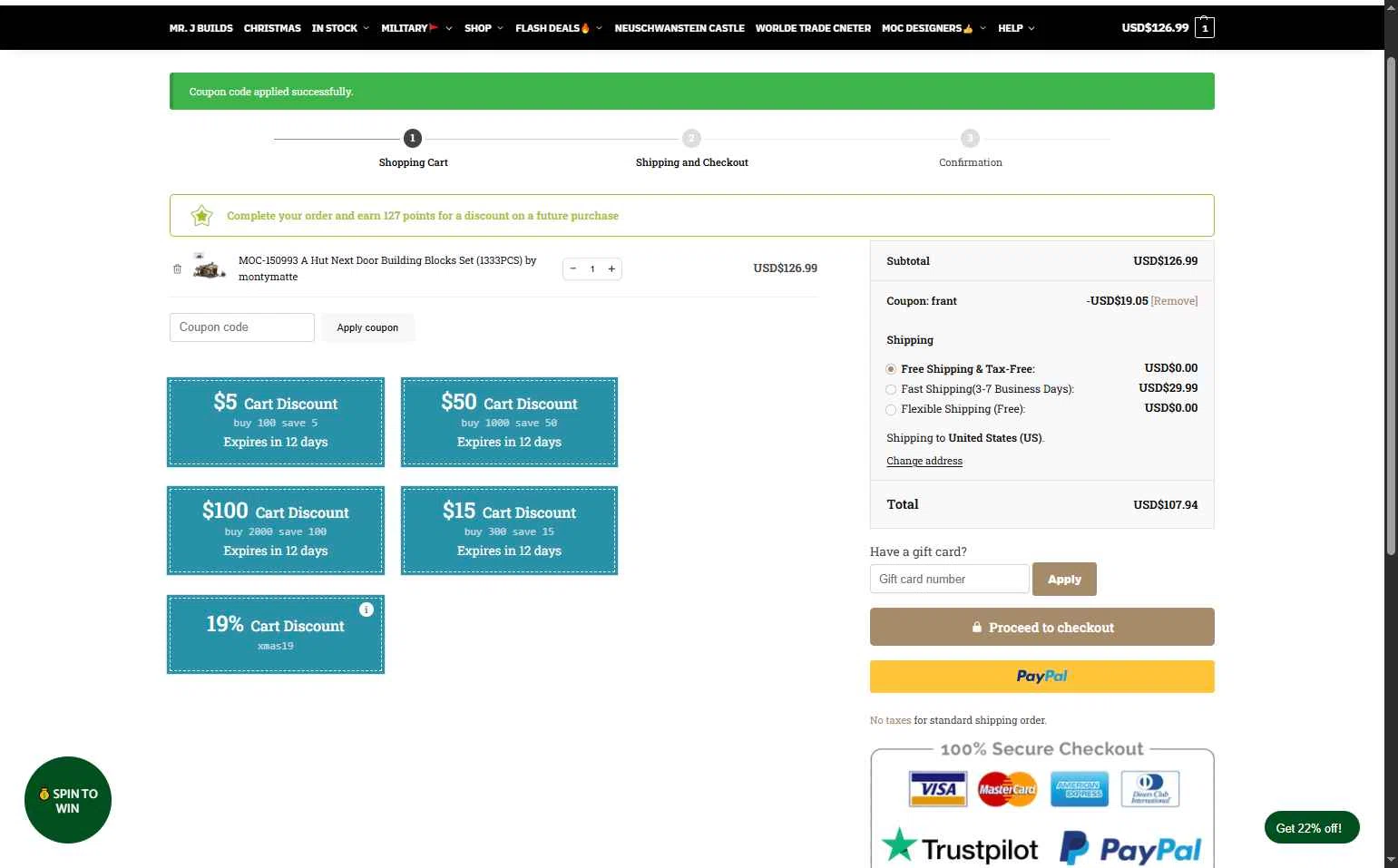The width and height of the screenshot is (1398, 868).
Task: Open the cart icon showing 1 item
Action: click(x=1205, y=28)
